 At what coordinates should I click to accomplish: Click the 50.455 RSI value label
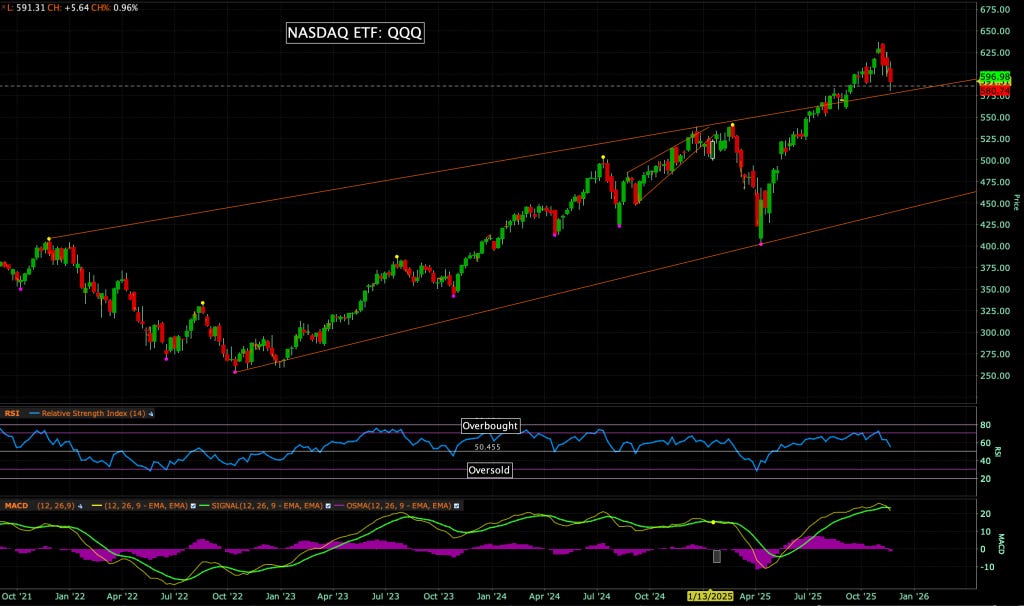(487, 447)
